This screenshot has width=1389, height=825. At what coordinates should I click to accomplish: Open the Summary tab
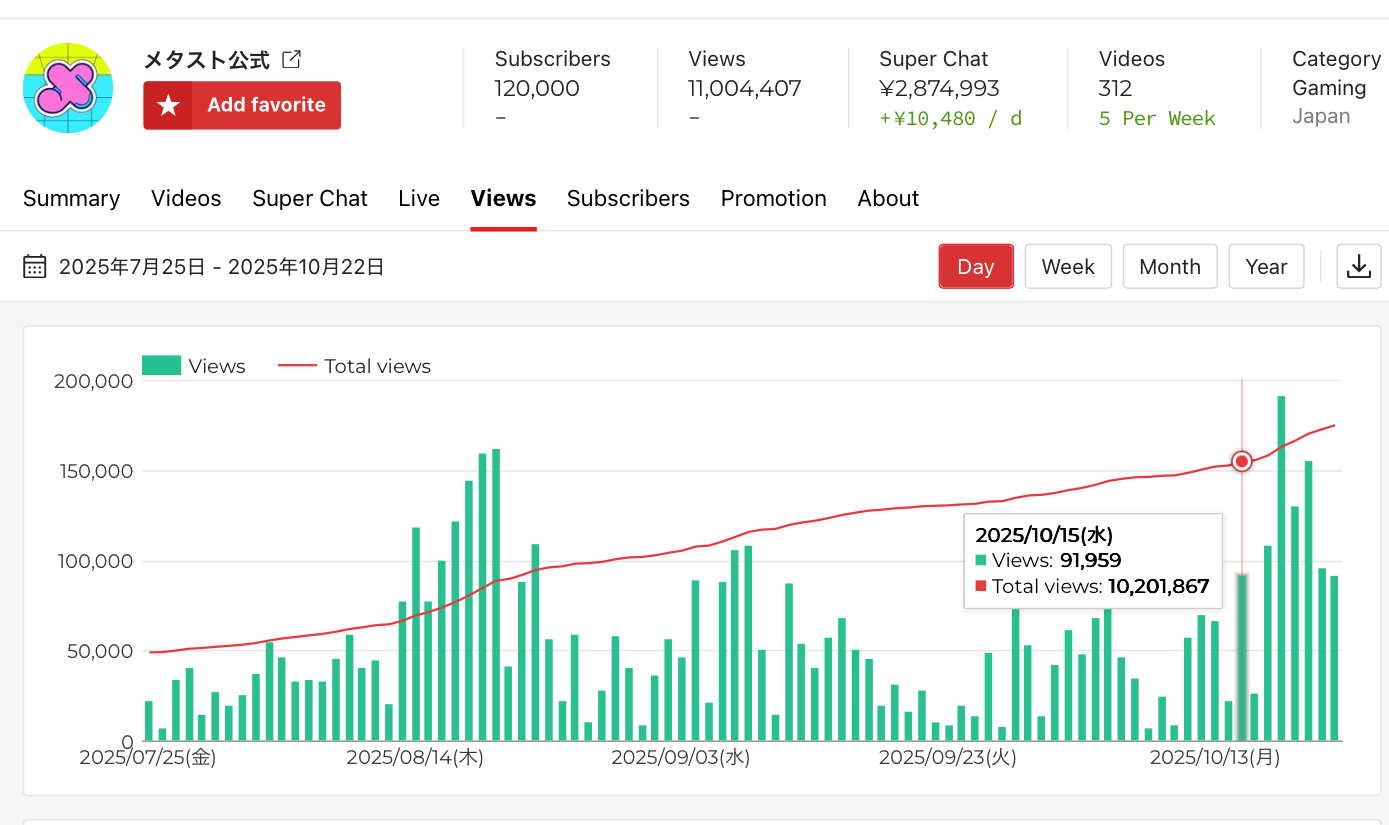coord(71,199)
